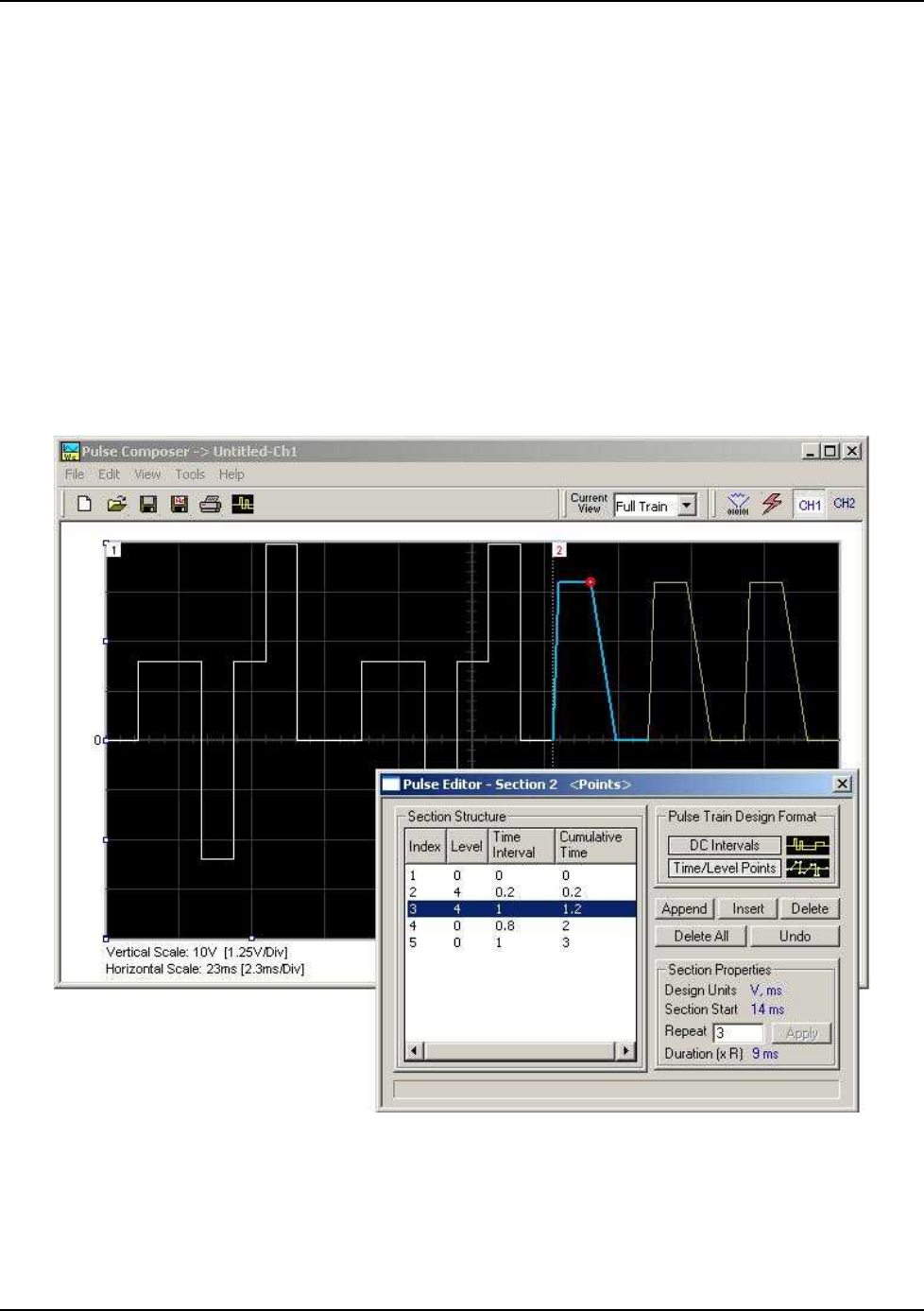Save the pulse train

click(x=148, y=504)
